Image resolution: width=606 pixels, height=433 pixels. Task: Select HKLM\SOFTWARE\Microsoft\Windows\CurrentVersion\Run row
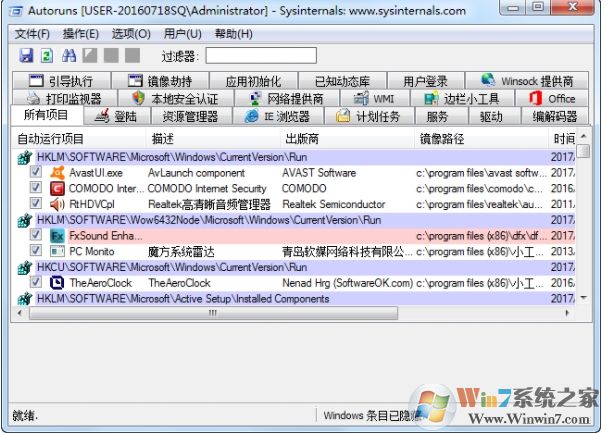(x=294, y=157)
